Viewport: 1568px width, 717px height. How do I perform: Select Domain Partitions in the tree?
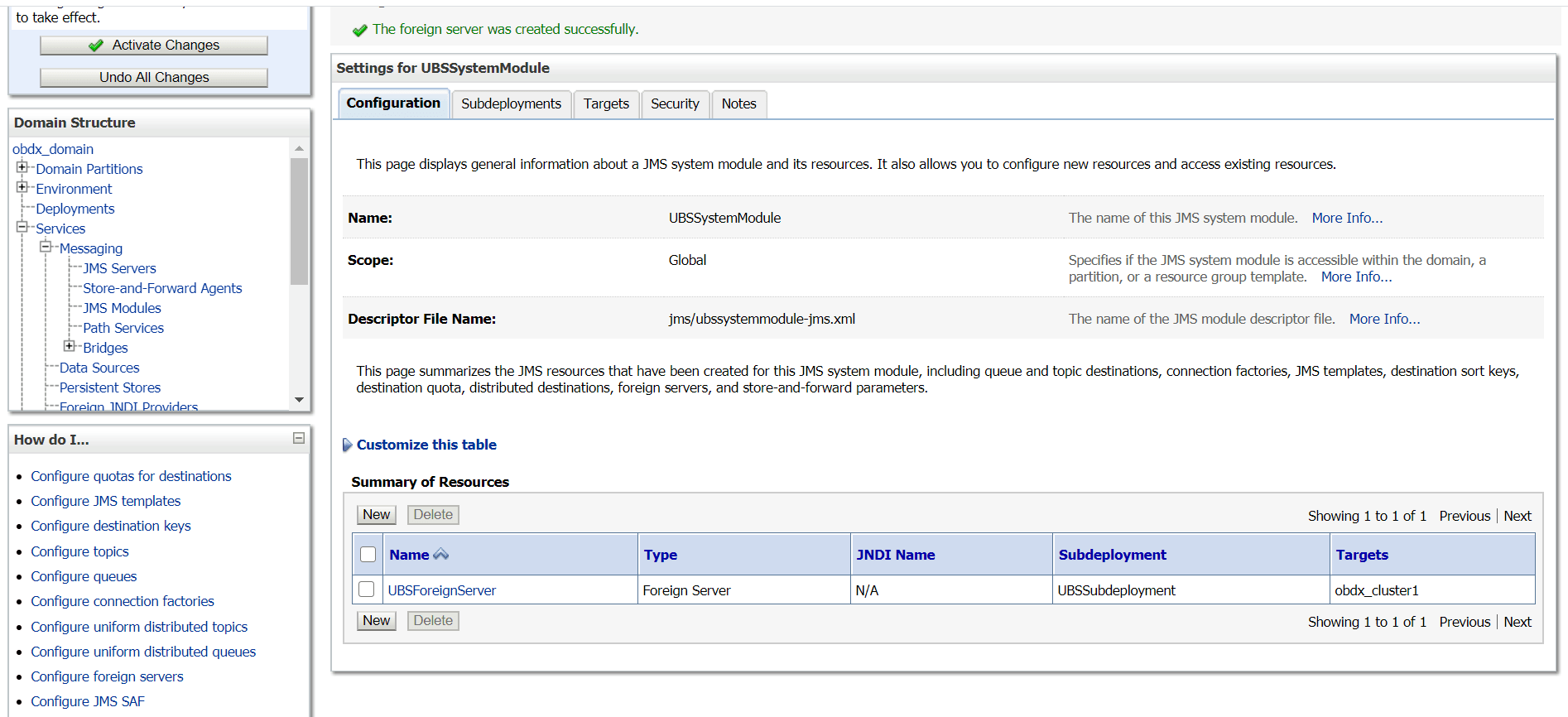pos(89,169)
